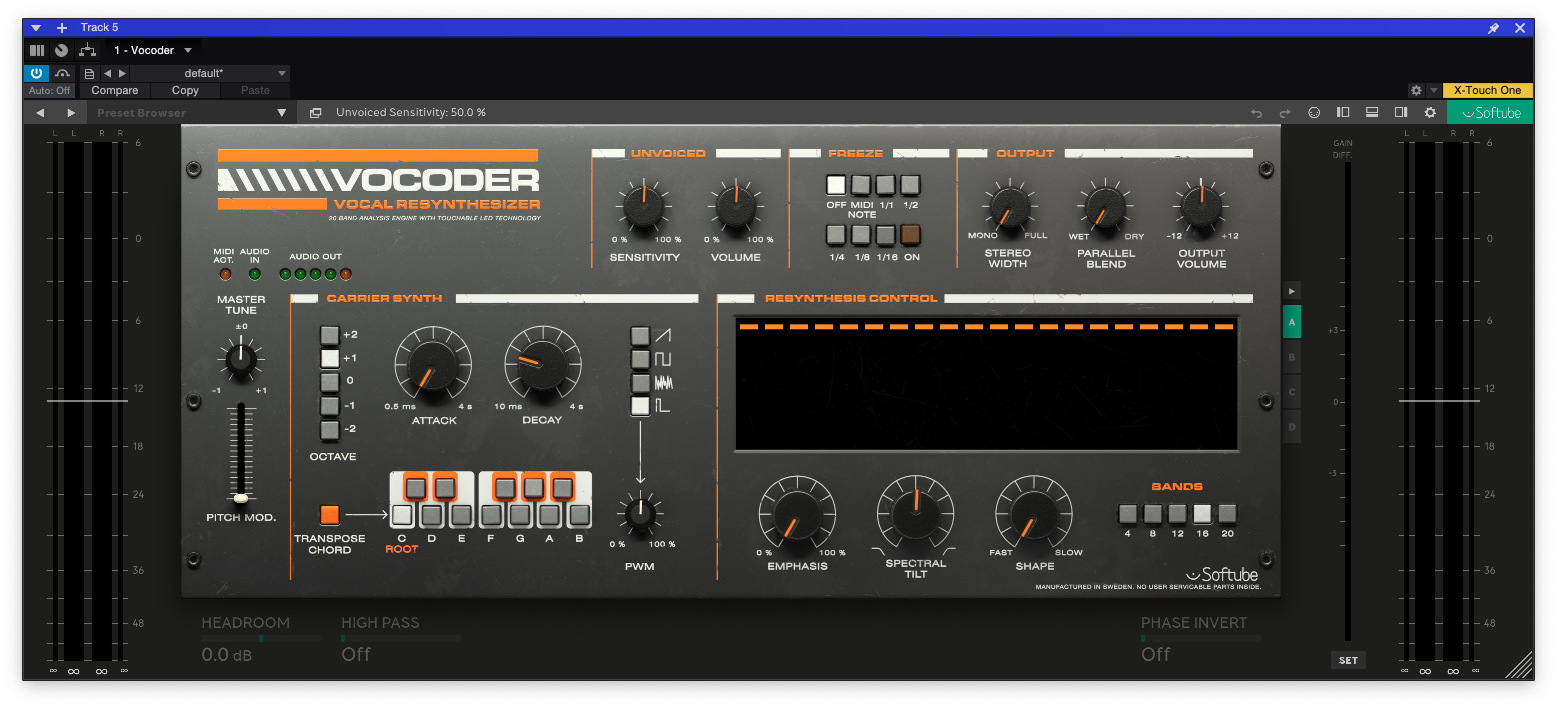
Task: Select 4 bands button
Action: 1128,514
